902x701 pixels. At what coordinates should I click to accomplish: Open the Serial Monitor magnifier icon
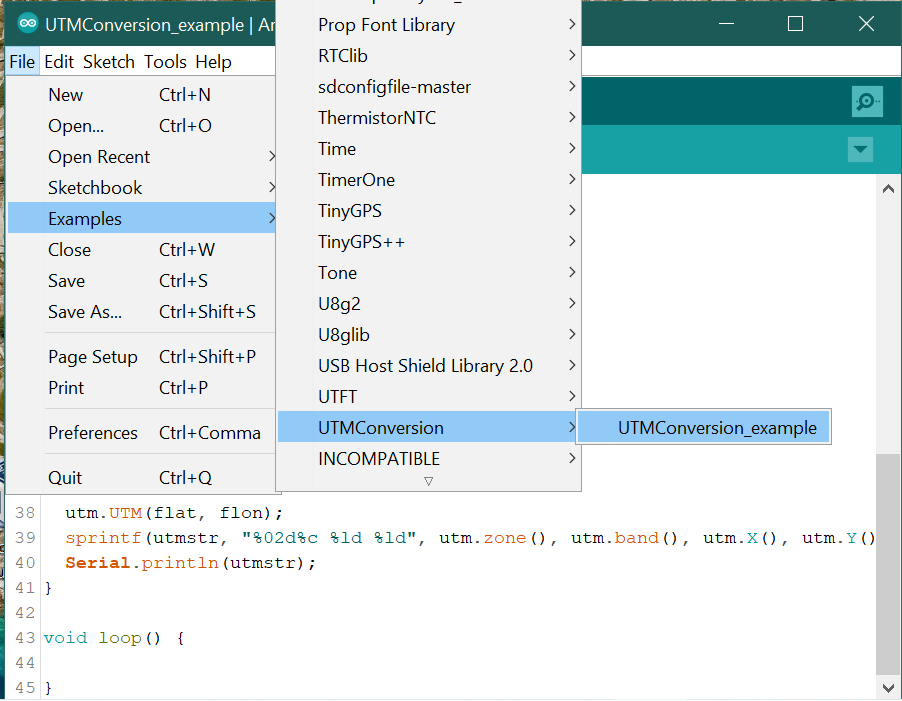(867, 102)
